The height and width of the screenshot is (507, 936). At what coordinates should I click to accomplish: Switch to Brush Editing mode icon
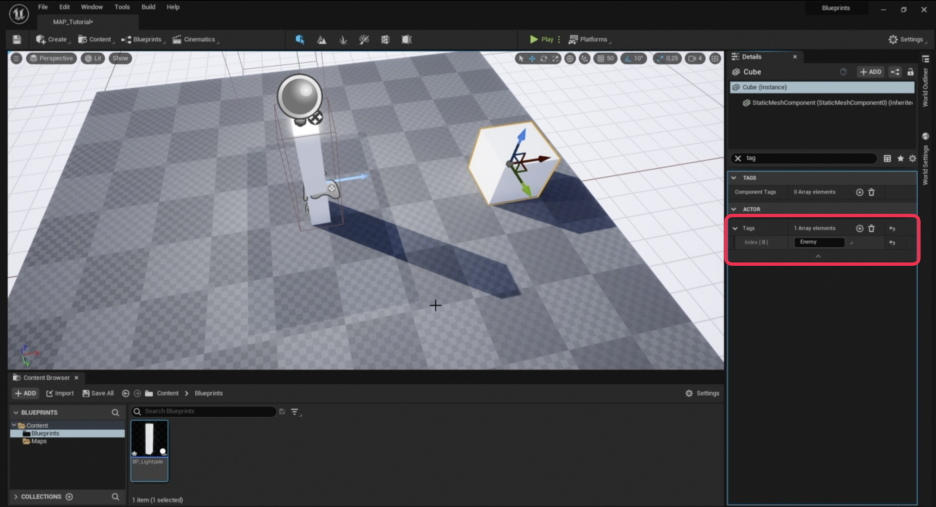(x=407, y=39)
